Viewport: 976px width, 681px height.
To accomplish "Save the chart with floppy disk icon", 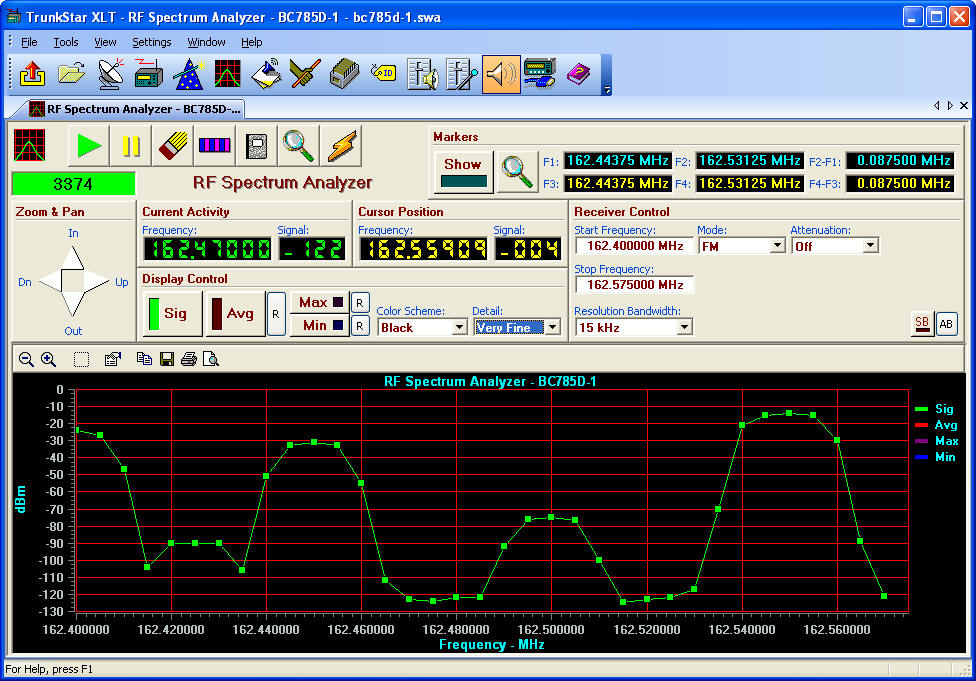I will point(167,359).
